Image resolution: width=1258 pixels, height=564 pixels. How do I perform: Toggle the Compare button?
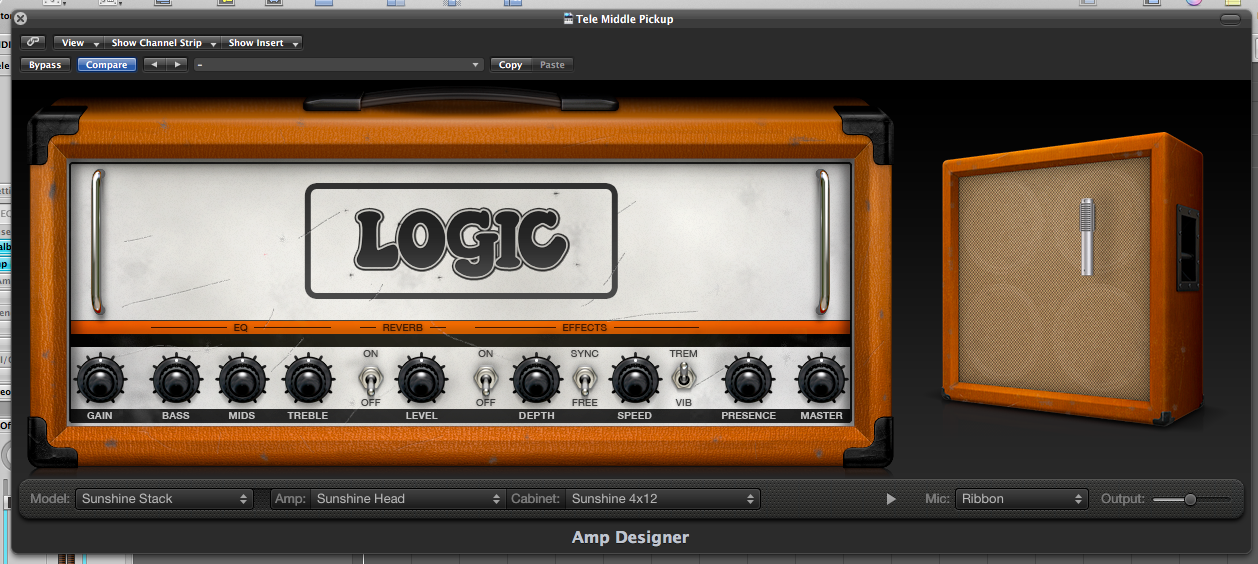click(x=107, y=65)
